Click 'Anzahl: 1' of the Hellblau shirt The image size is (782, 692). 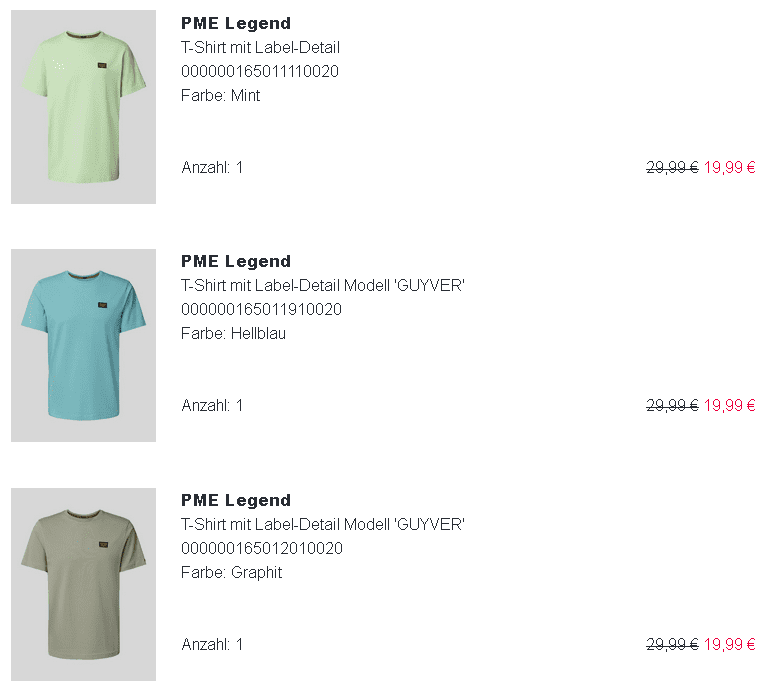[212, 405]
